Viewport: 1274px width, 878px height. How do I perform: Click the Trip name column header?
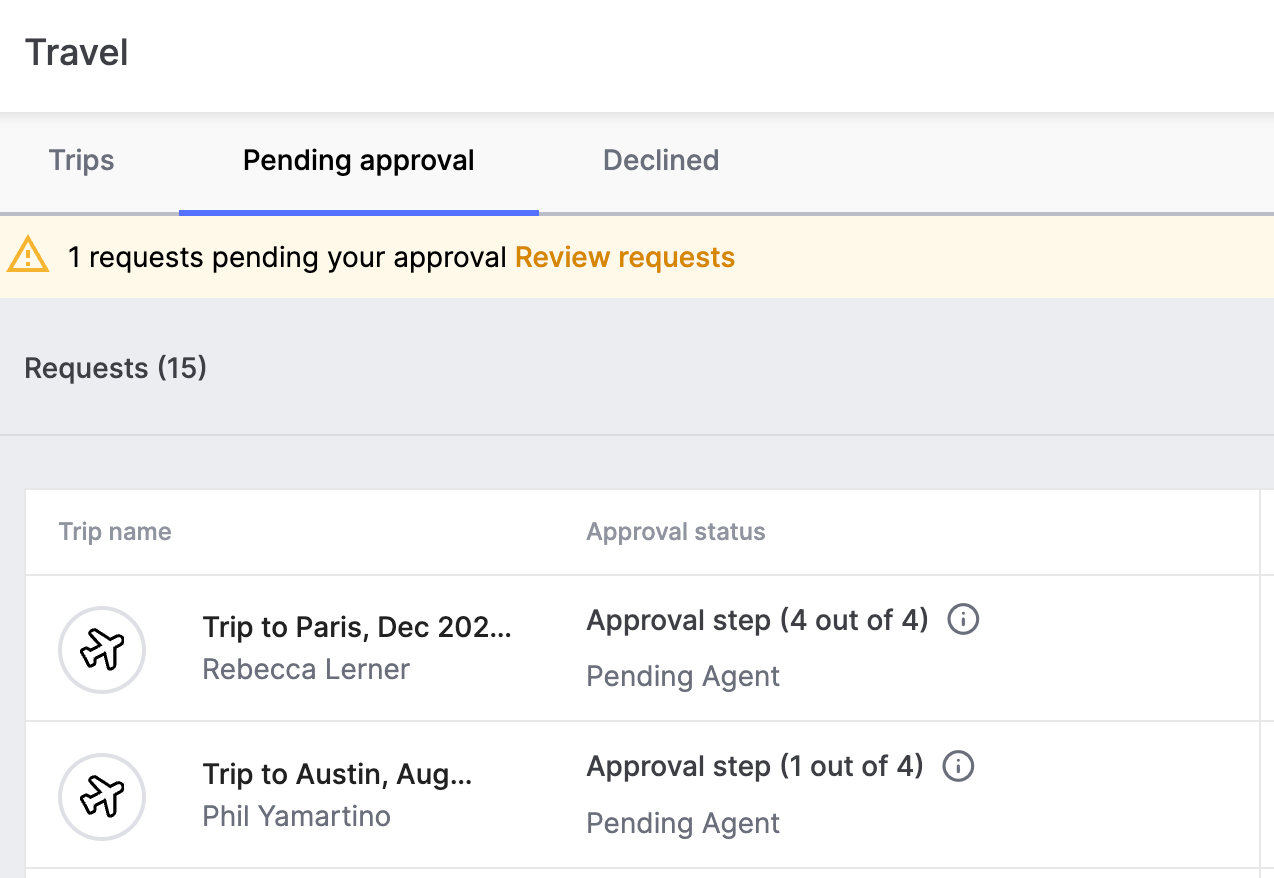[x=115, y=532]
